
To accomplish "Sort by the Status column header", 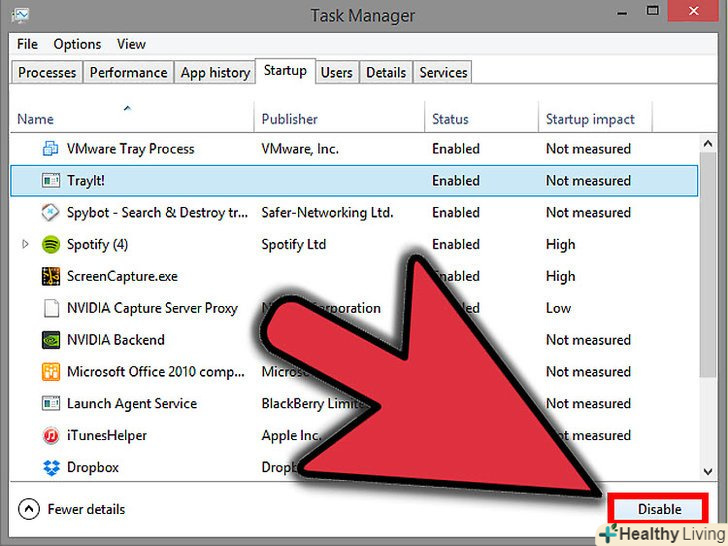I will click(450, 119).
